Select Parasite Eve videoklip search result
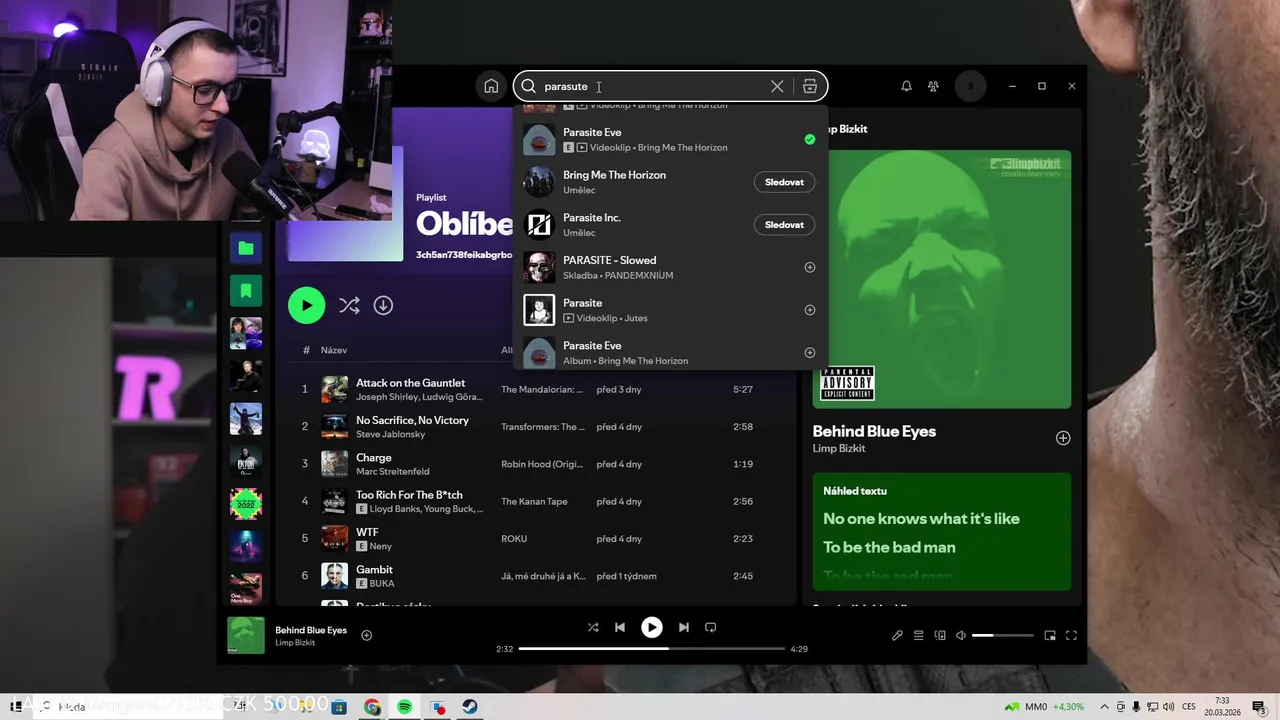 [670, 139]
